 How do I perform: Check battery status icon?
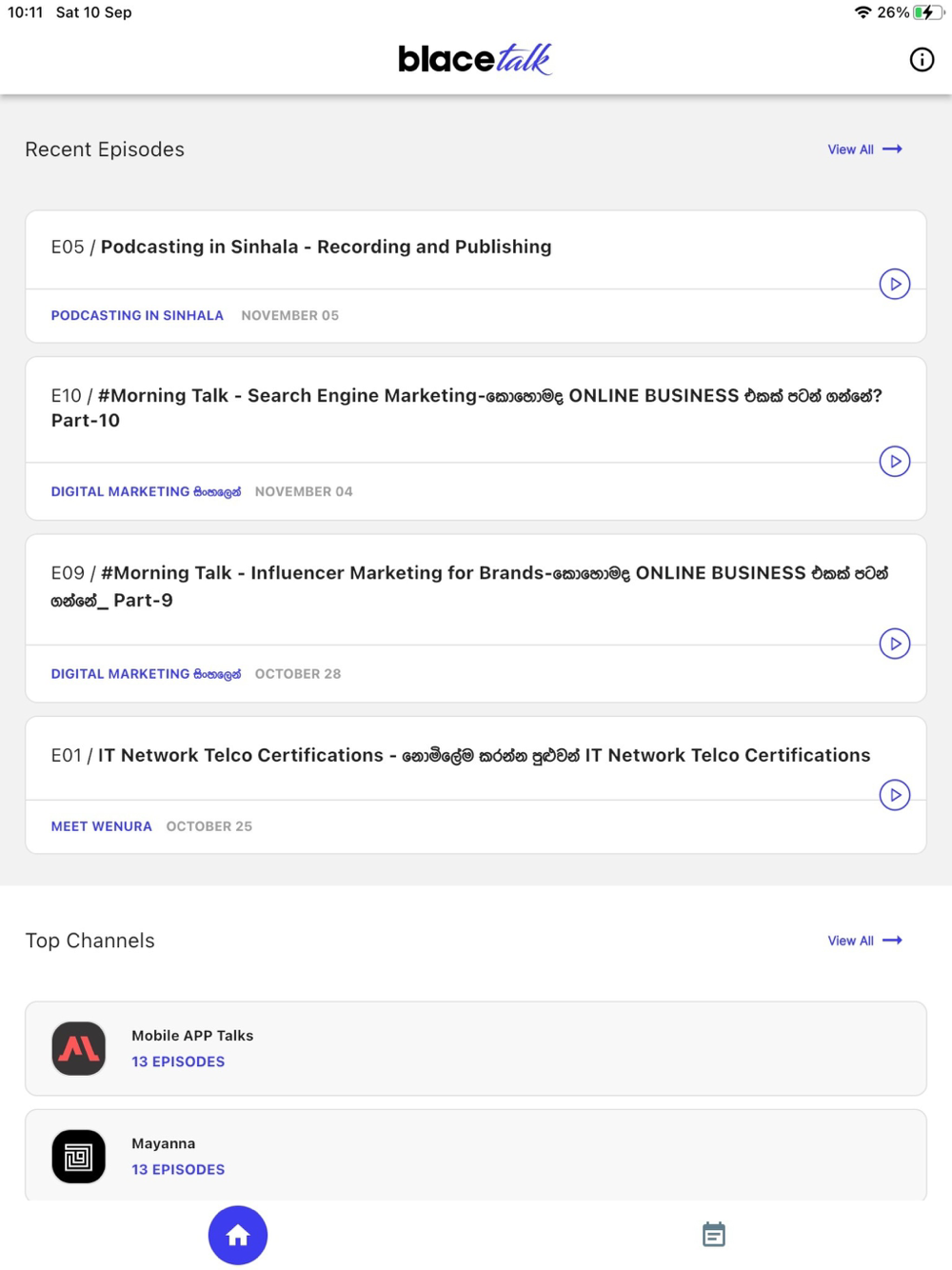pos(927,12)
